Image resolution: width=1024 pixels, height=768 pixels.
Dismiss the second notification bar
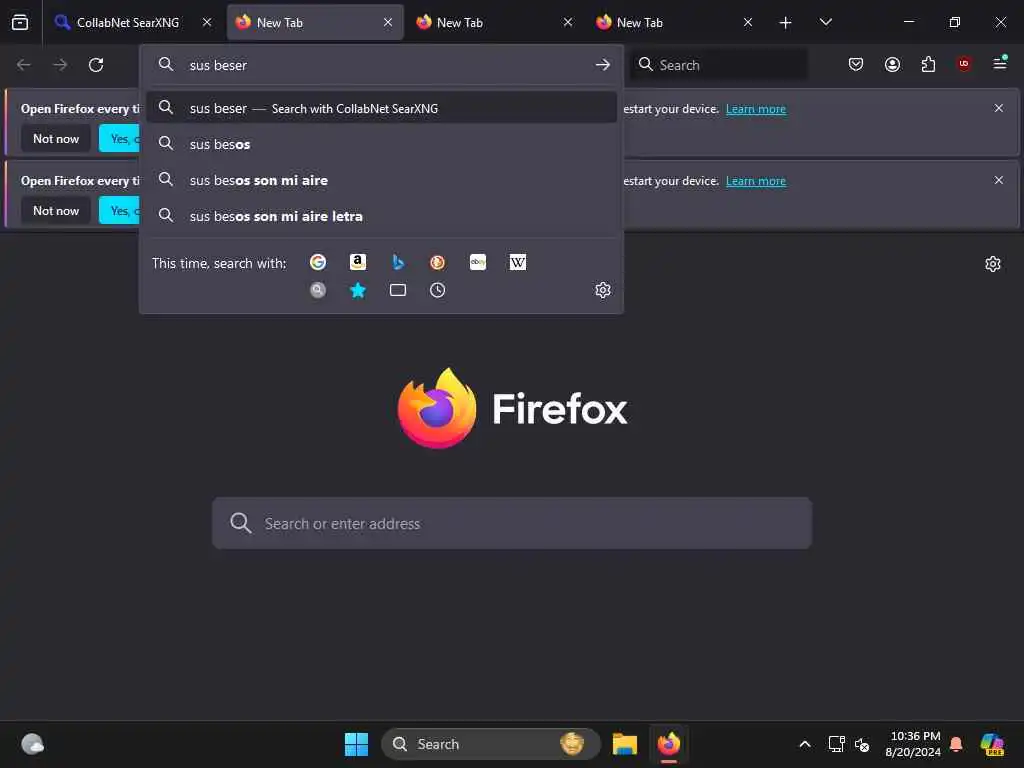[x=999, y=180]
